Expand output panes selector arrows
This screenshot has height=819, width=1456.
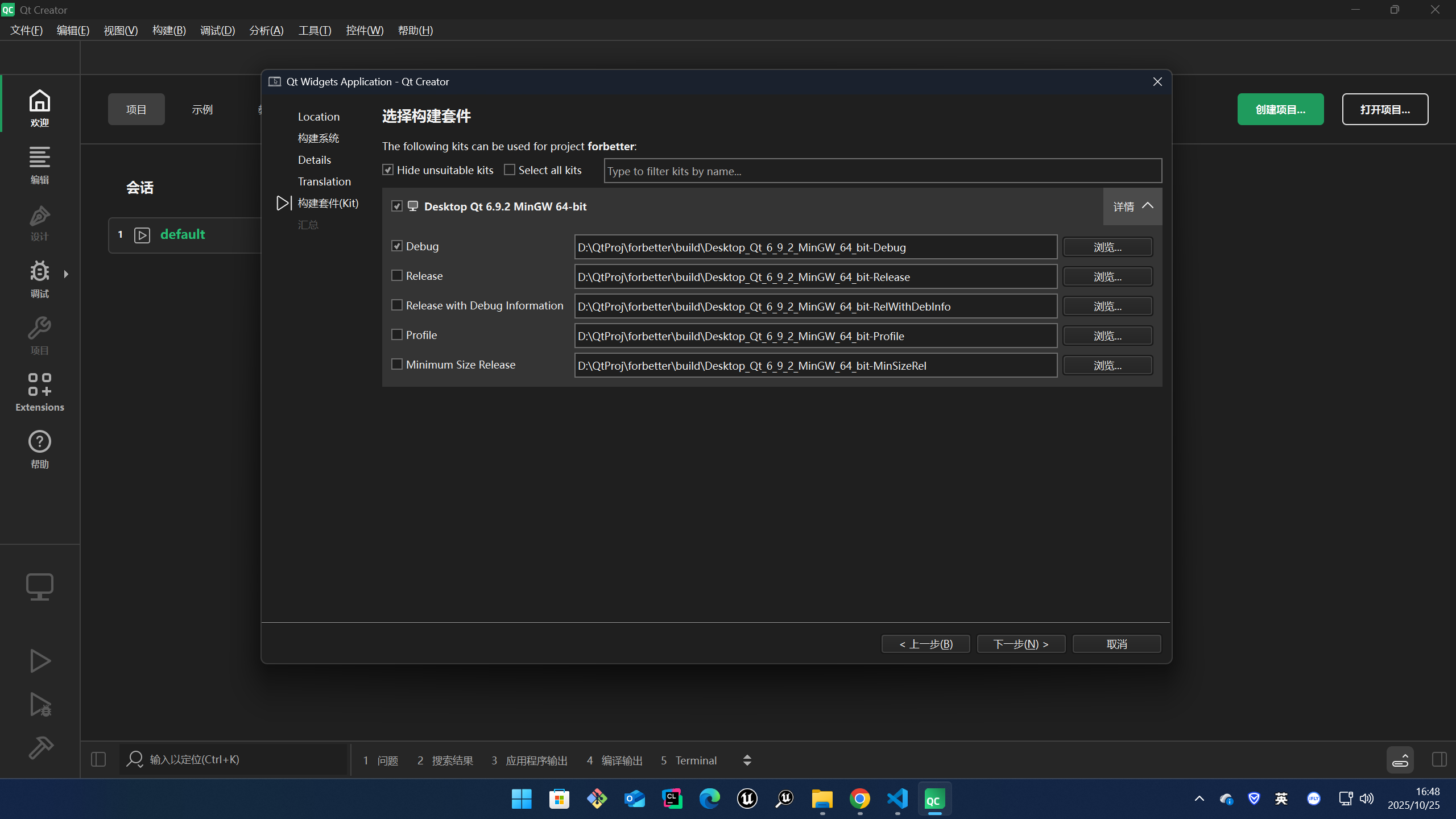[x=747, y=760]
